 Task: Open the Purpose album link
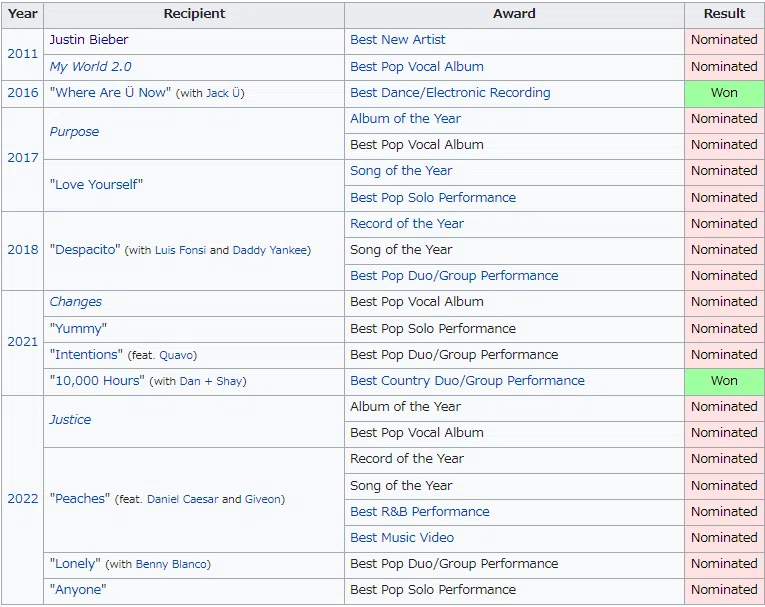pyautogui.click(x=74, y=132)
